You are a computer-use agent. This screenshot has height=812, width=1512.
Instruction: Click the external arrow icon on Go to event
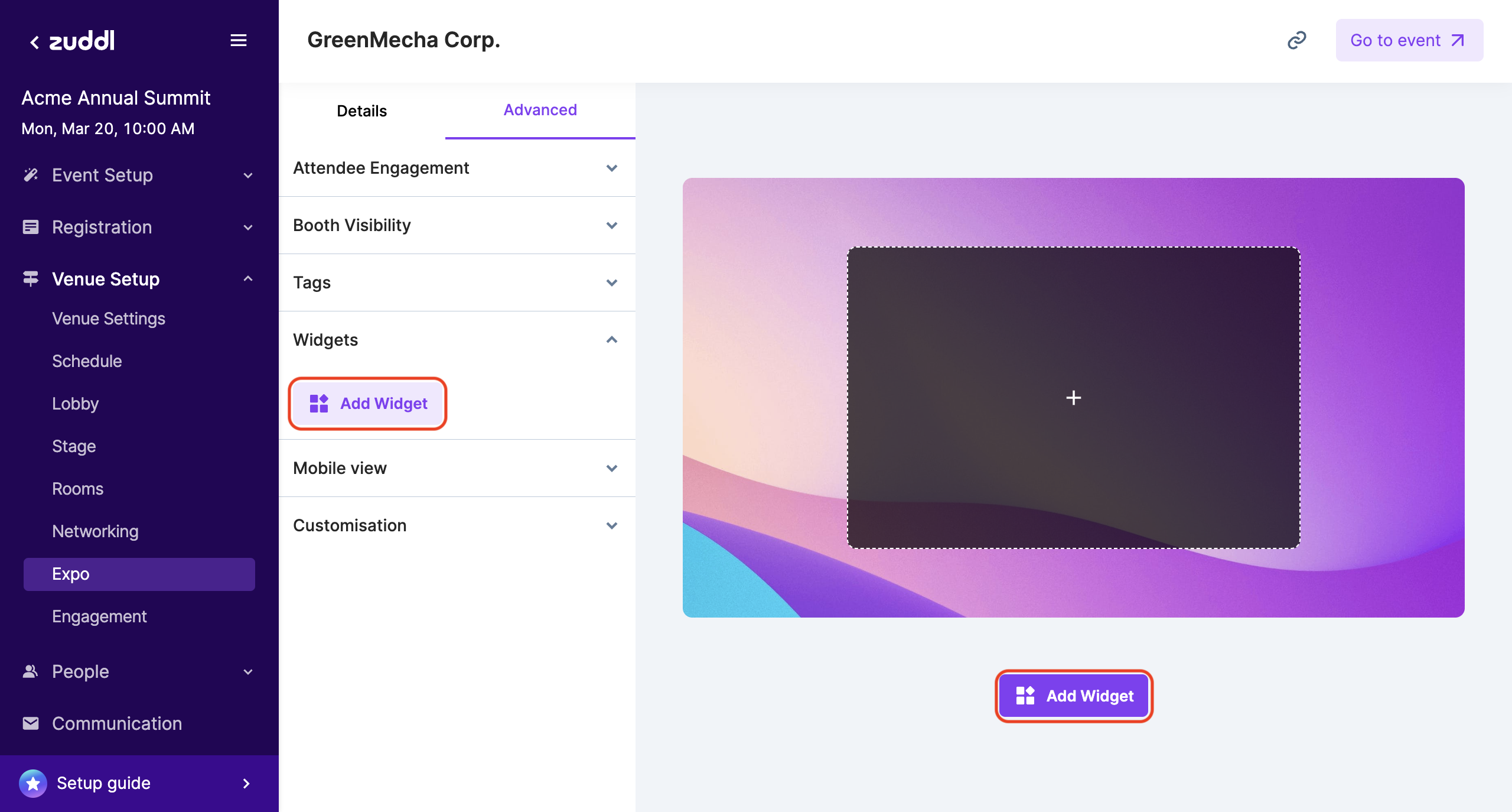[x=1458, y=40]
